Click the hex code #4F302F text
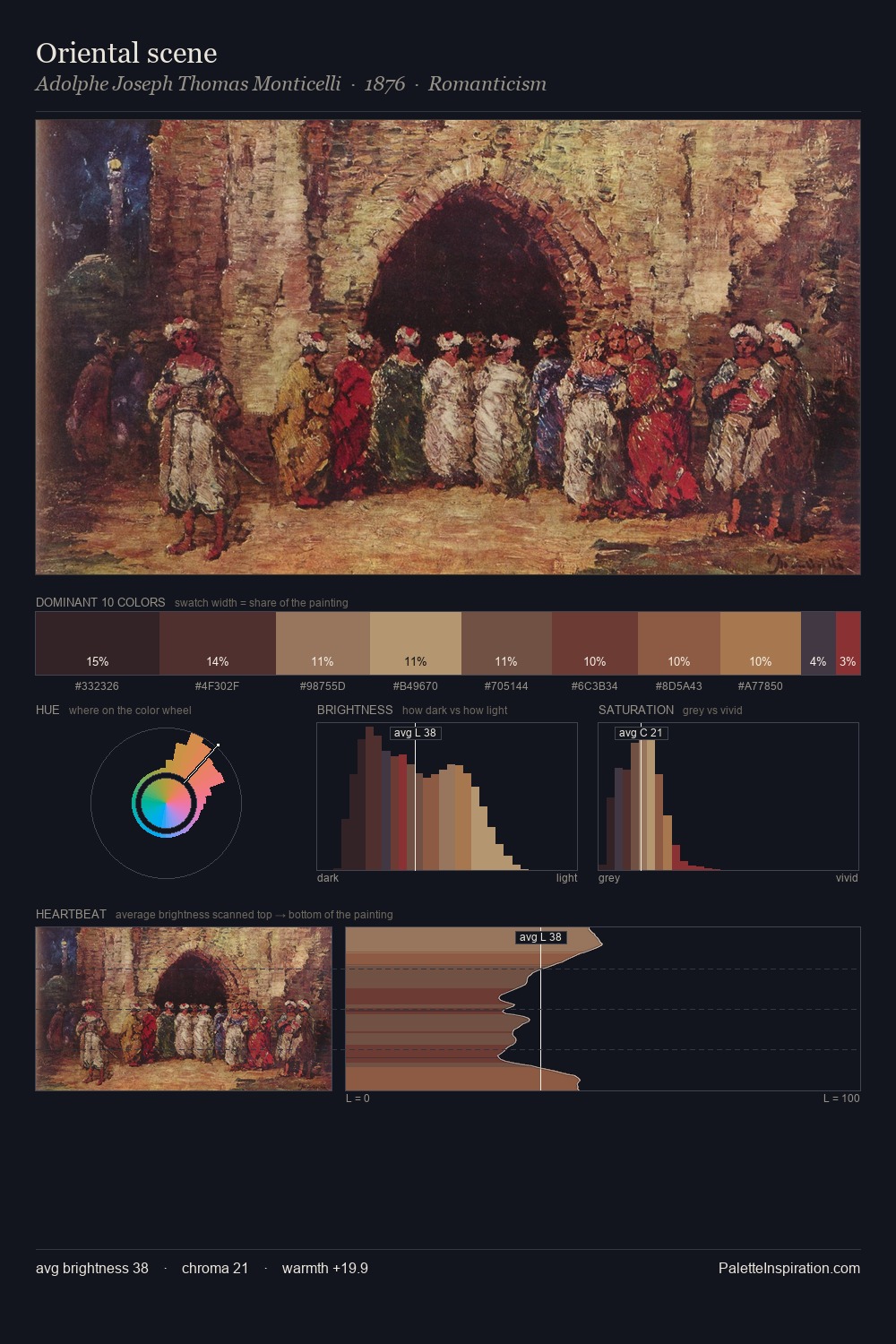The height and width of the screenshot is (1344, 896). [x=218, y=686]
